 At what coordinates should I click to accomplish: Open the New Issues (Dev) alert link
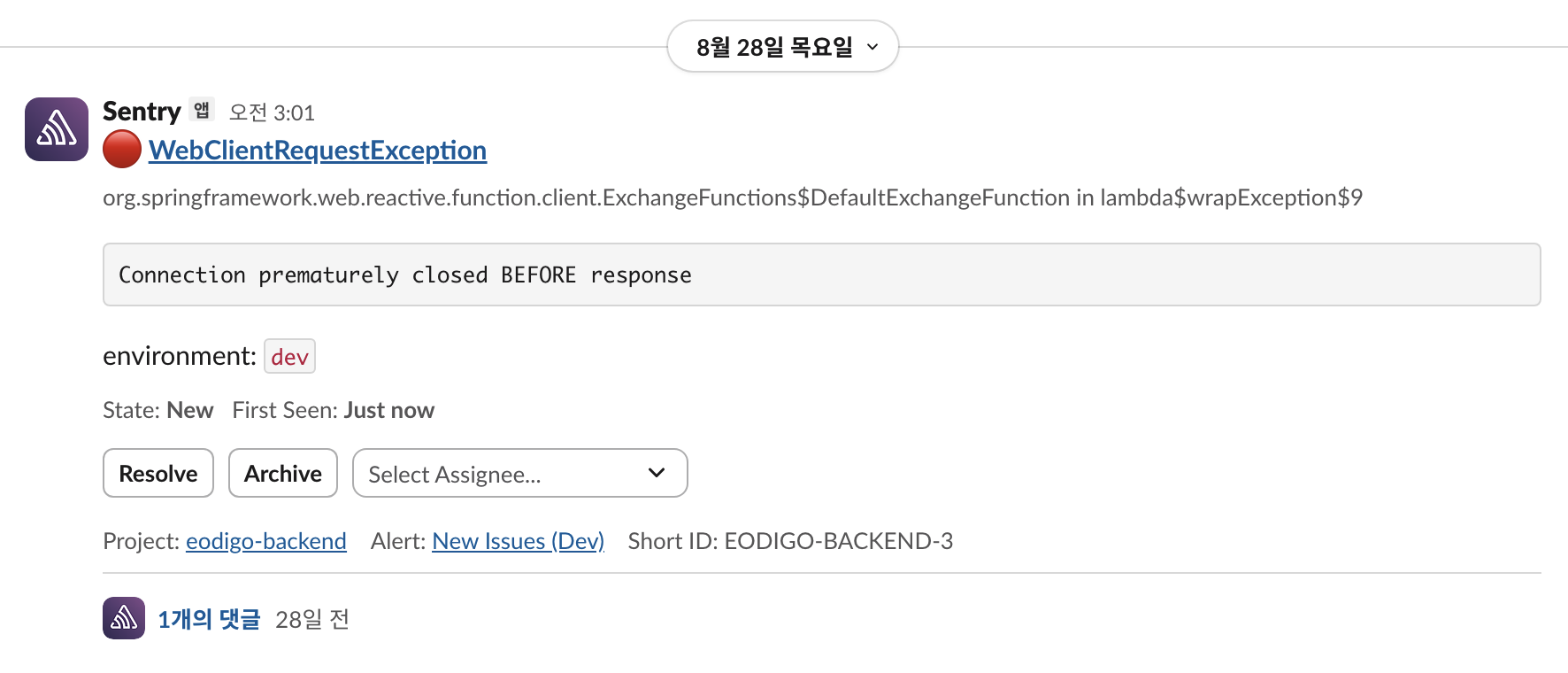click(518, 541)
